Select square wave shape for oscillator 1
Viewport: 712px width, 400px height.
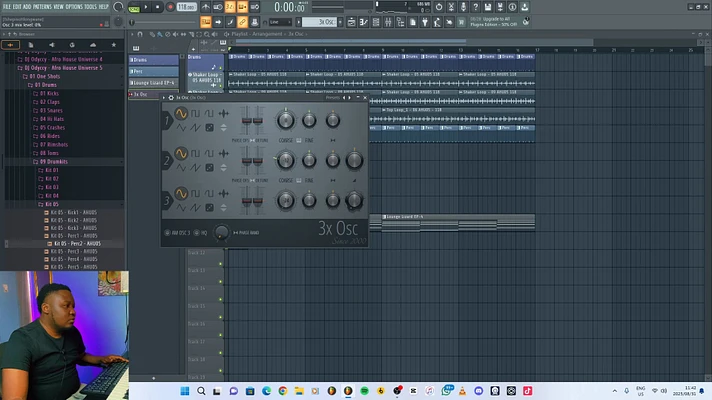point(195,113)
